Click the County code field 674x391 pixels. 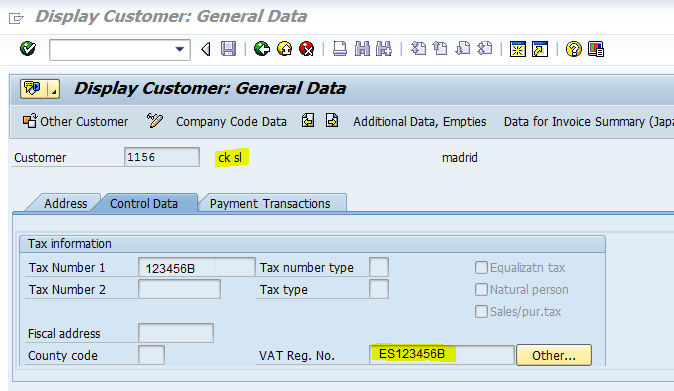(x=151, y=355)
